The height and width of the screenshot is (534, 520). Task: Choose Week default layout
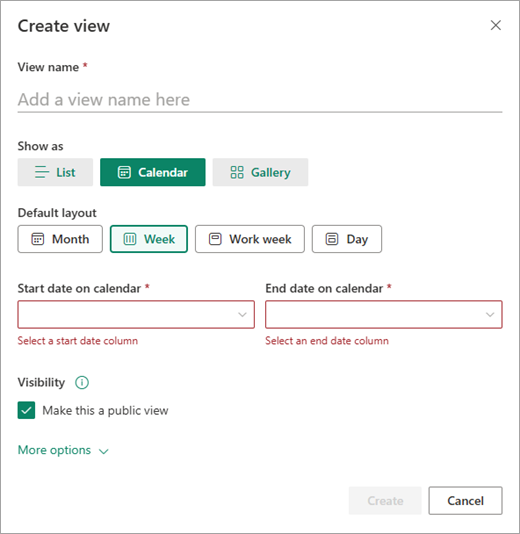click(149, 239)
